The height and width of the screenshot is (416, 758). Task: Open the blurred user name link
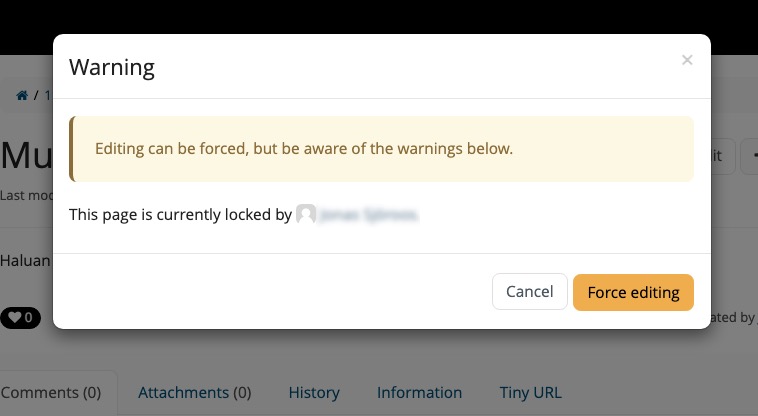pyautogui.click(x=368, y=215)
